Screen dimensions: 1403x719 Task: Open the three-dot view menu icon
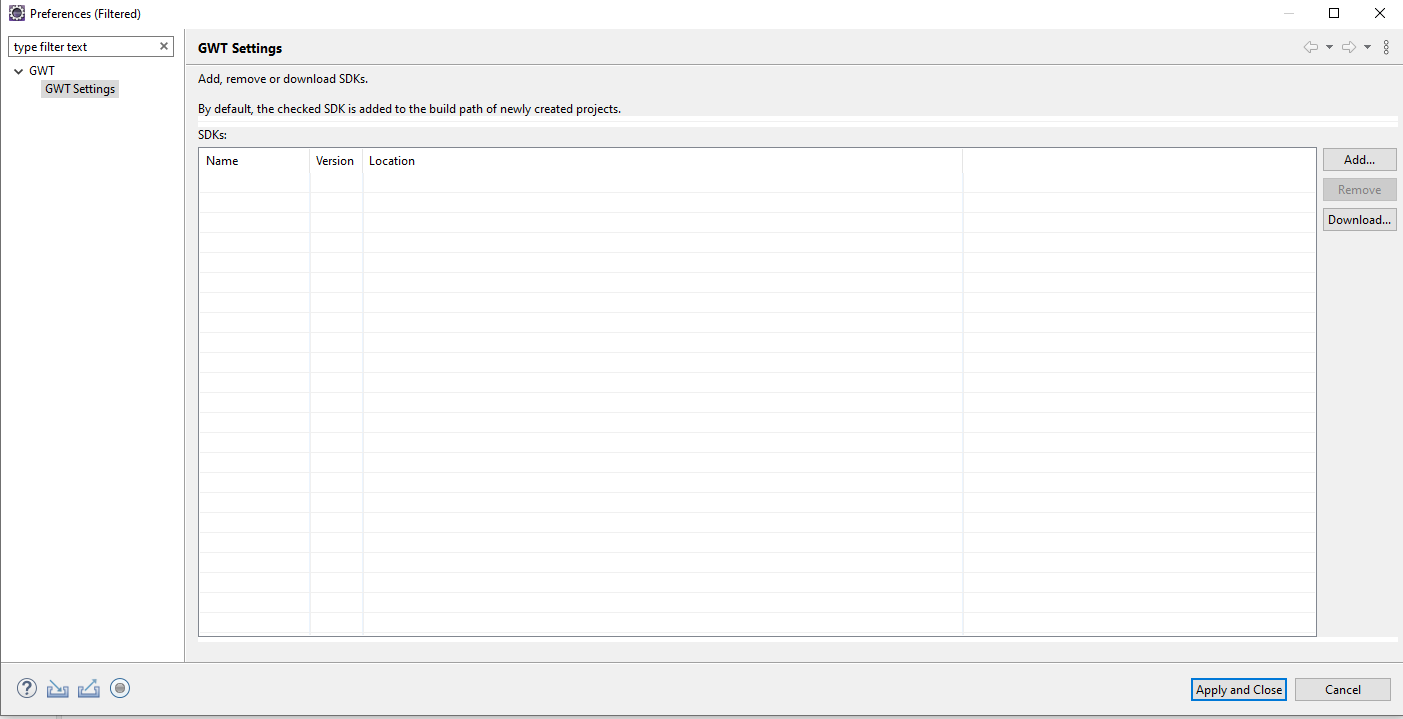click(x=1386, y=47)
